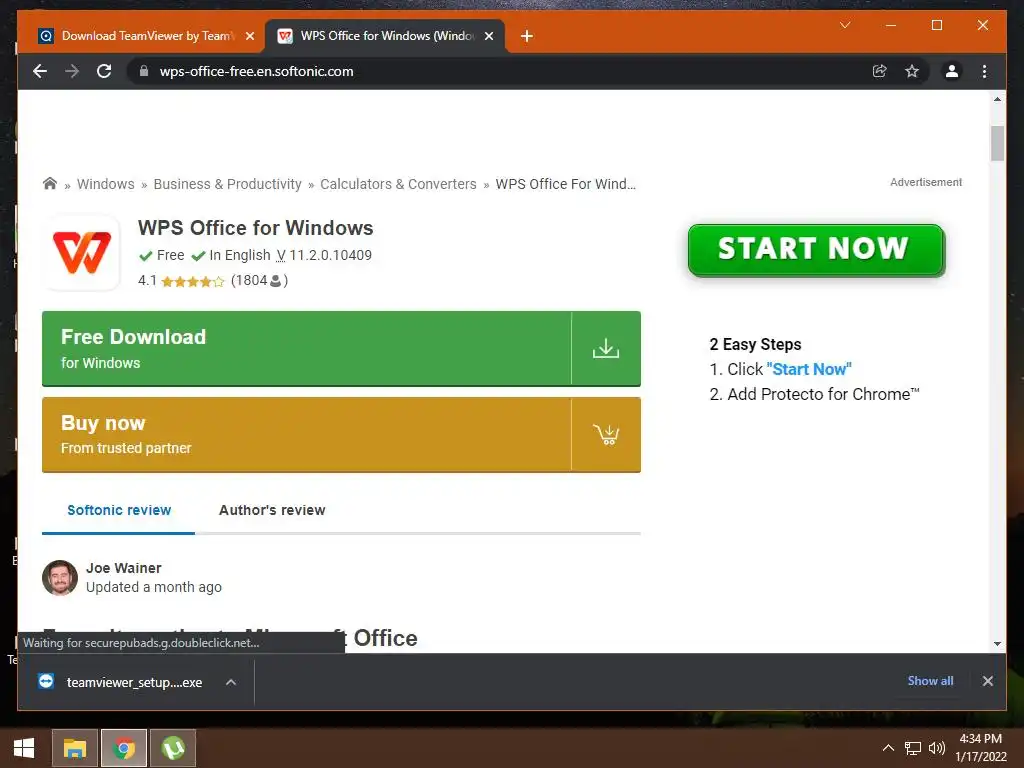Click the network tray icon
Image resolution: width=1024 pixels, height=768 pixels.
[x=912, y=748]
